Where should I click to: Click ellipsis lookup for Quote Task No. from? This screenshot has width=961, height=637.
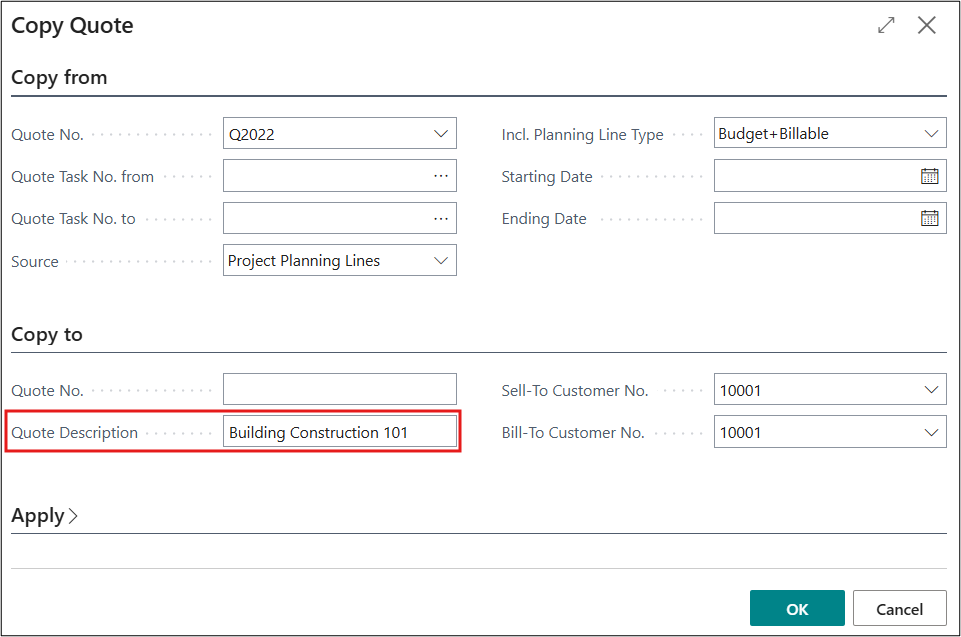441,176
